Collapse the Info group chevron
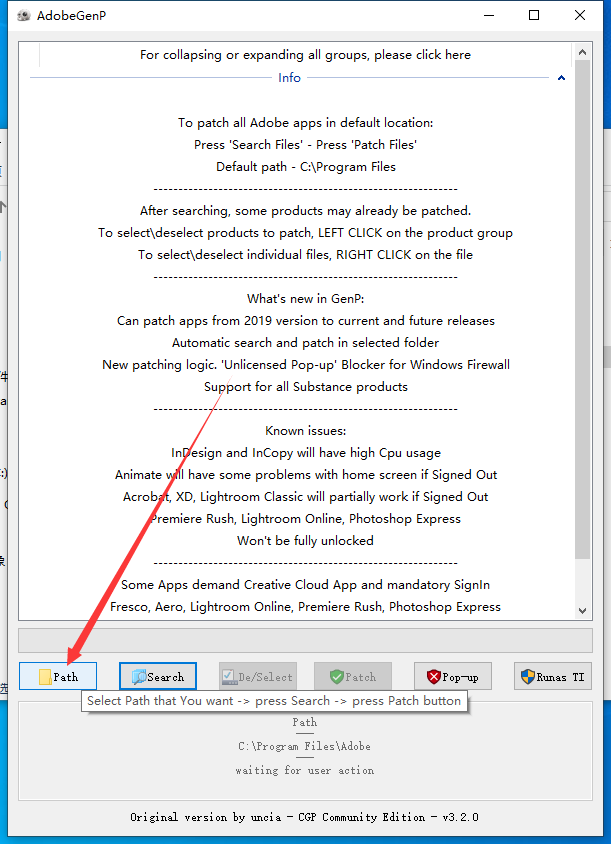The image size is (611, 844). 561,78
